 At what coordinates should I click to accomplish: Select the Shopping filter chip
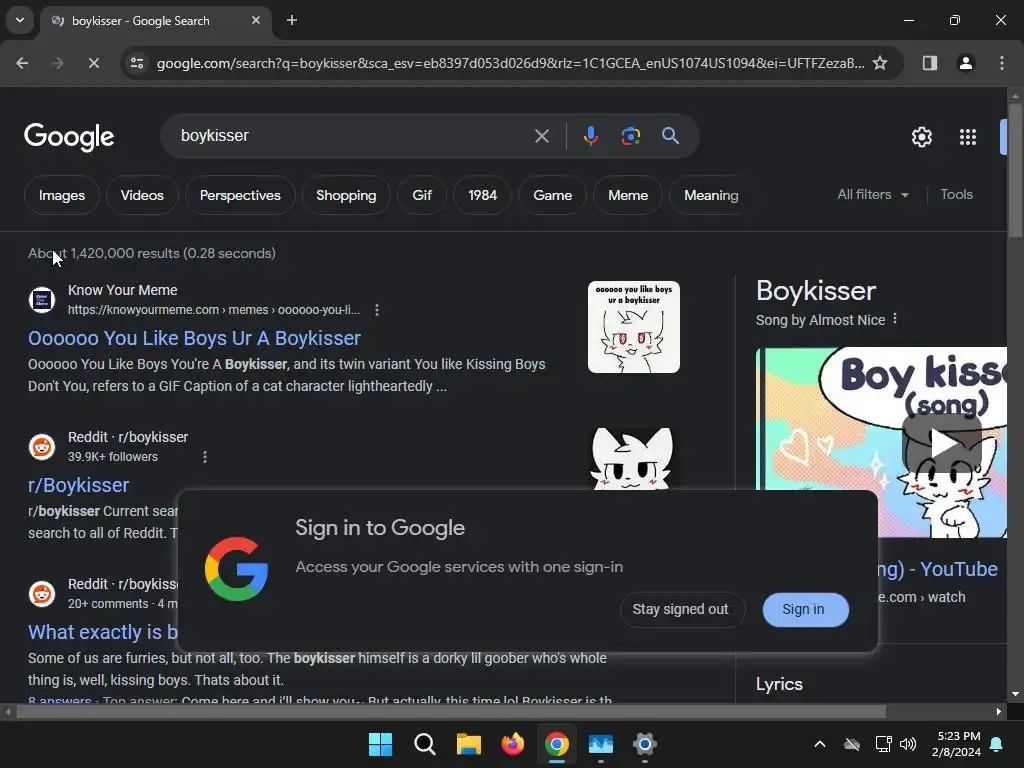point(346,195)
